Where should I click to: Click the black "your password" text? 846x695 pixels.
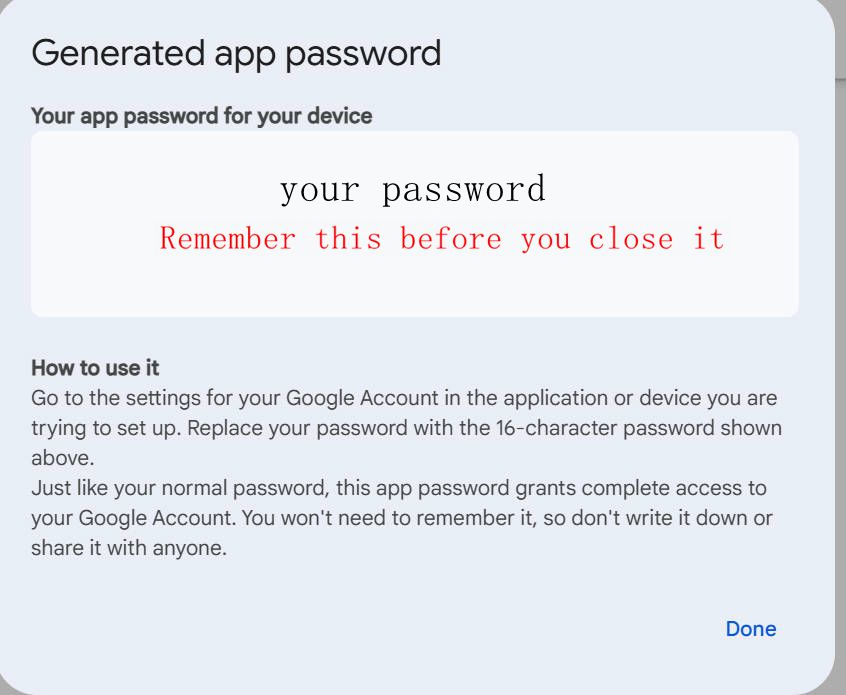(x=412, y=189)
